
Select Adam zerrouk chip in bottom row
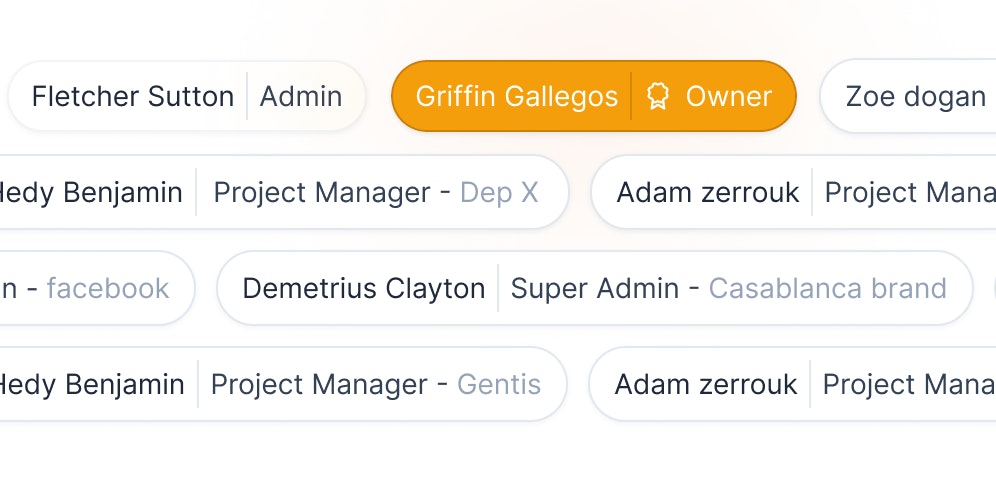(x=792, y=384)
